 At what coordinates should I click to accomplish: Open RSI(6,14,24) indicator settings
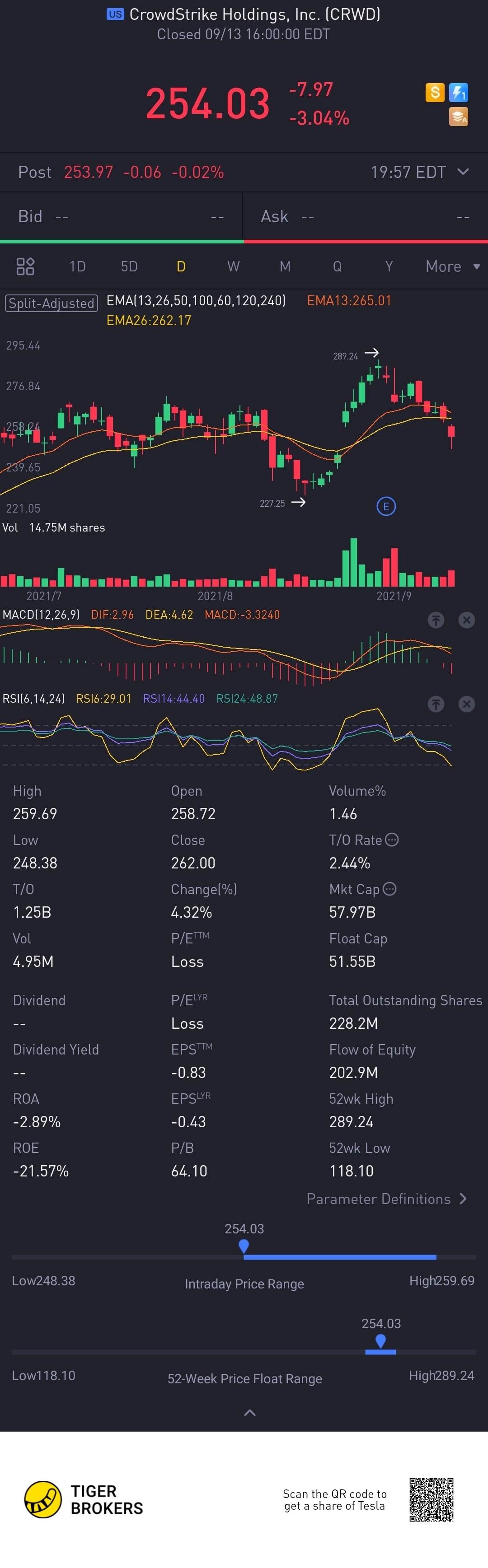coord(33,698)
